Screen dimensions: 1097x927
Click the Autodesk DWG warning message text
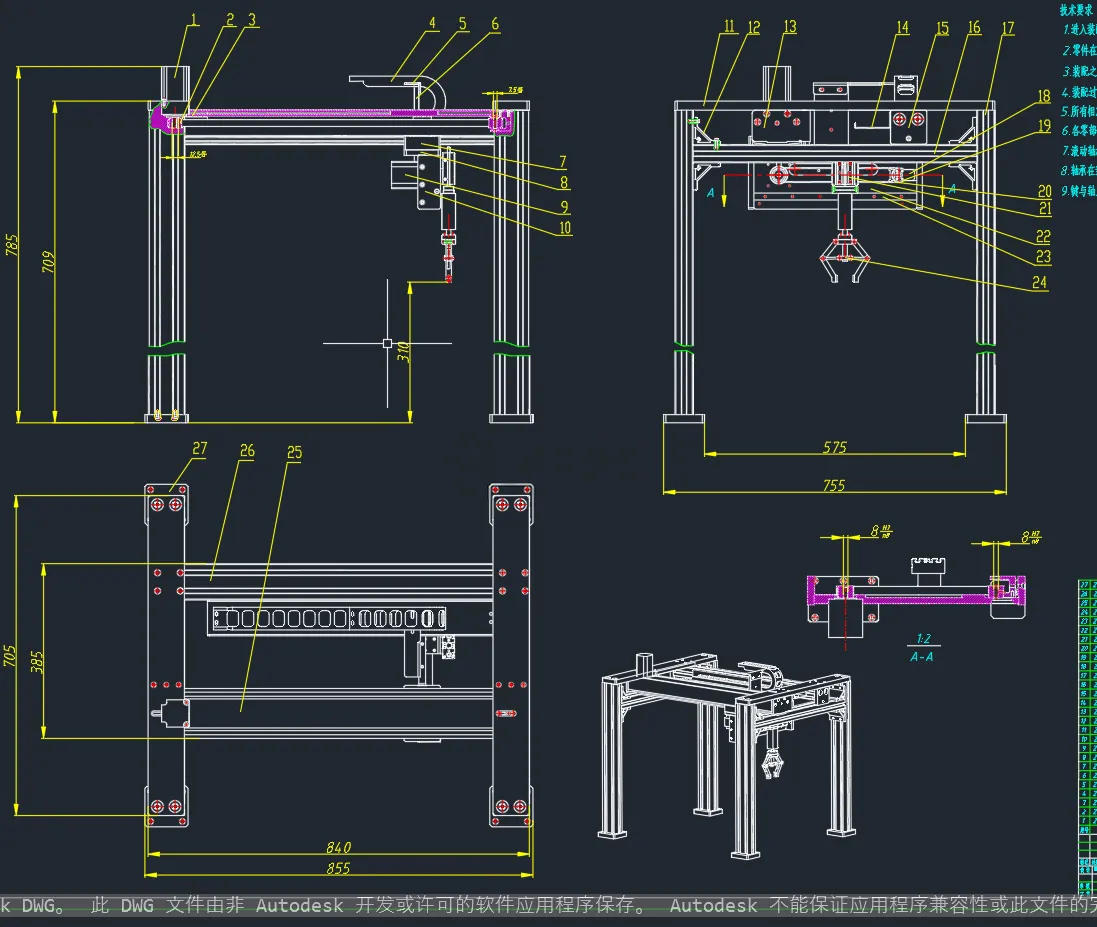(x=548, y=905)
